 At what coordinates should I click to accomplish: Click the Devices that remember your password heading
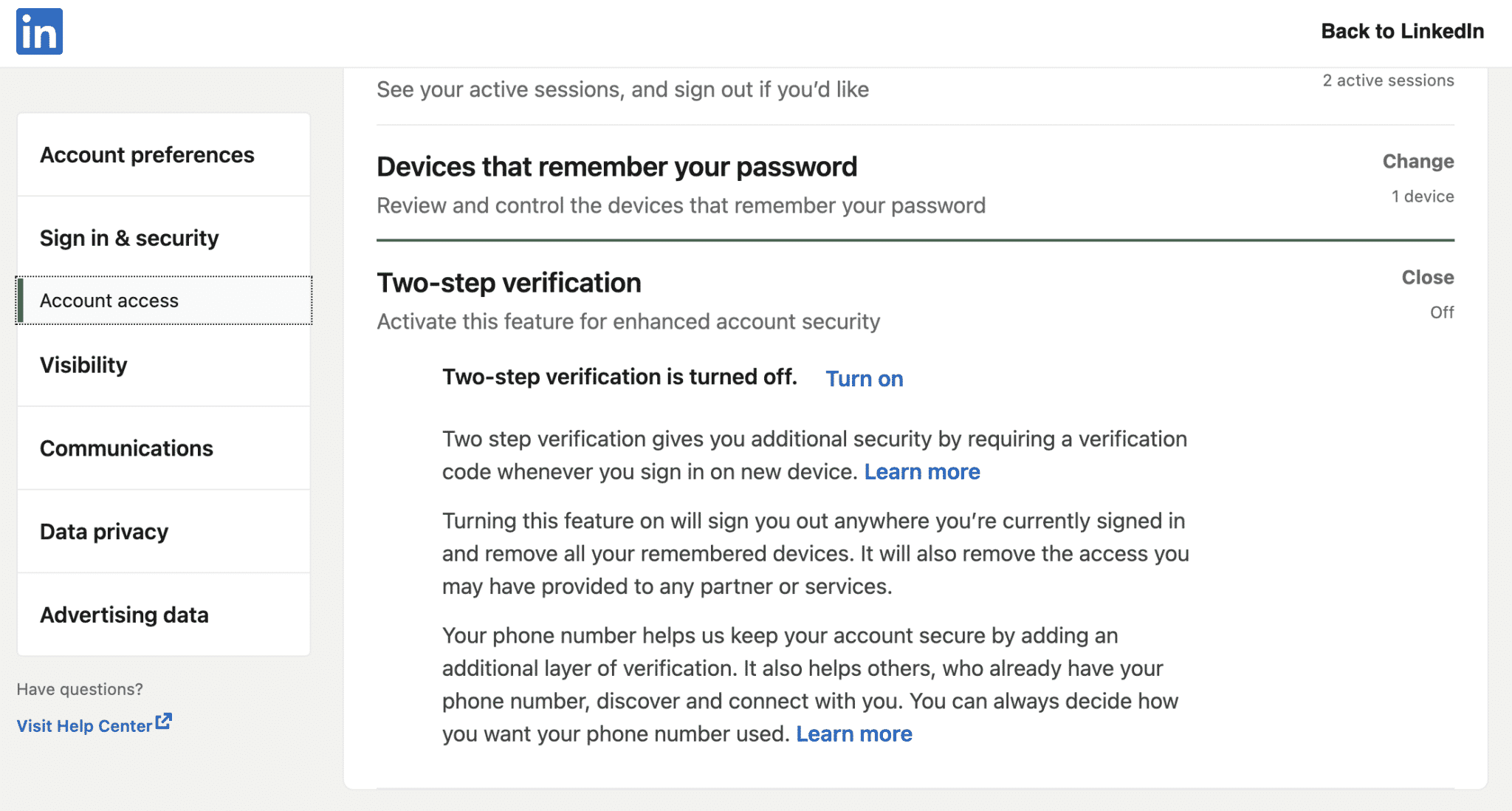pos(616,167)
